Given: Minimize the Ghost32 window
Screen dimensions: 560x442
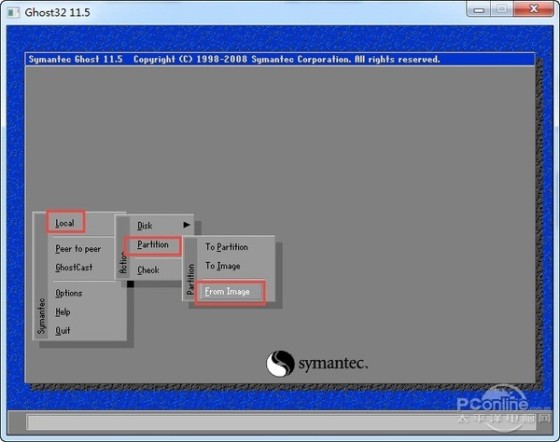Looking at the screenshot, I should (479, 10).
